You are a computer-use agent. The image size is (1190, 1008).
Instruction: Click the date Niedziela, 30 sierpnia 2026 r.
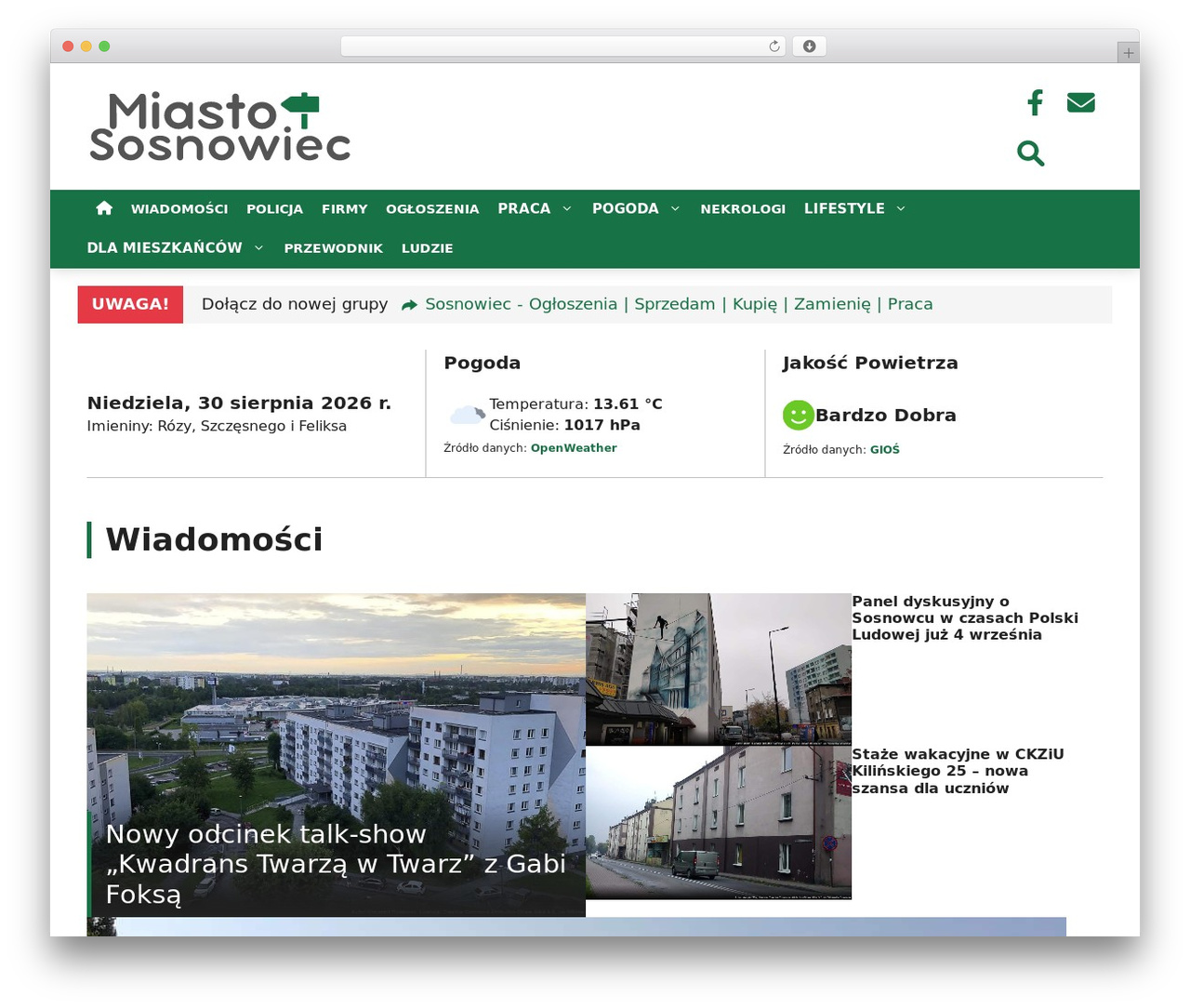pos(239,403)
